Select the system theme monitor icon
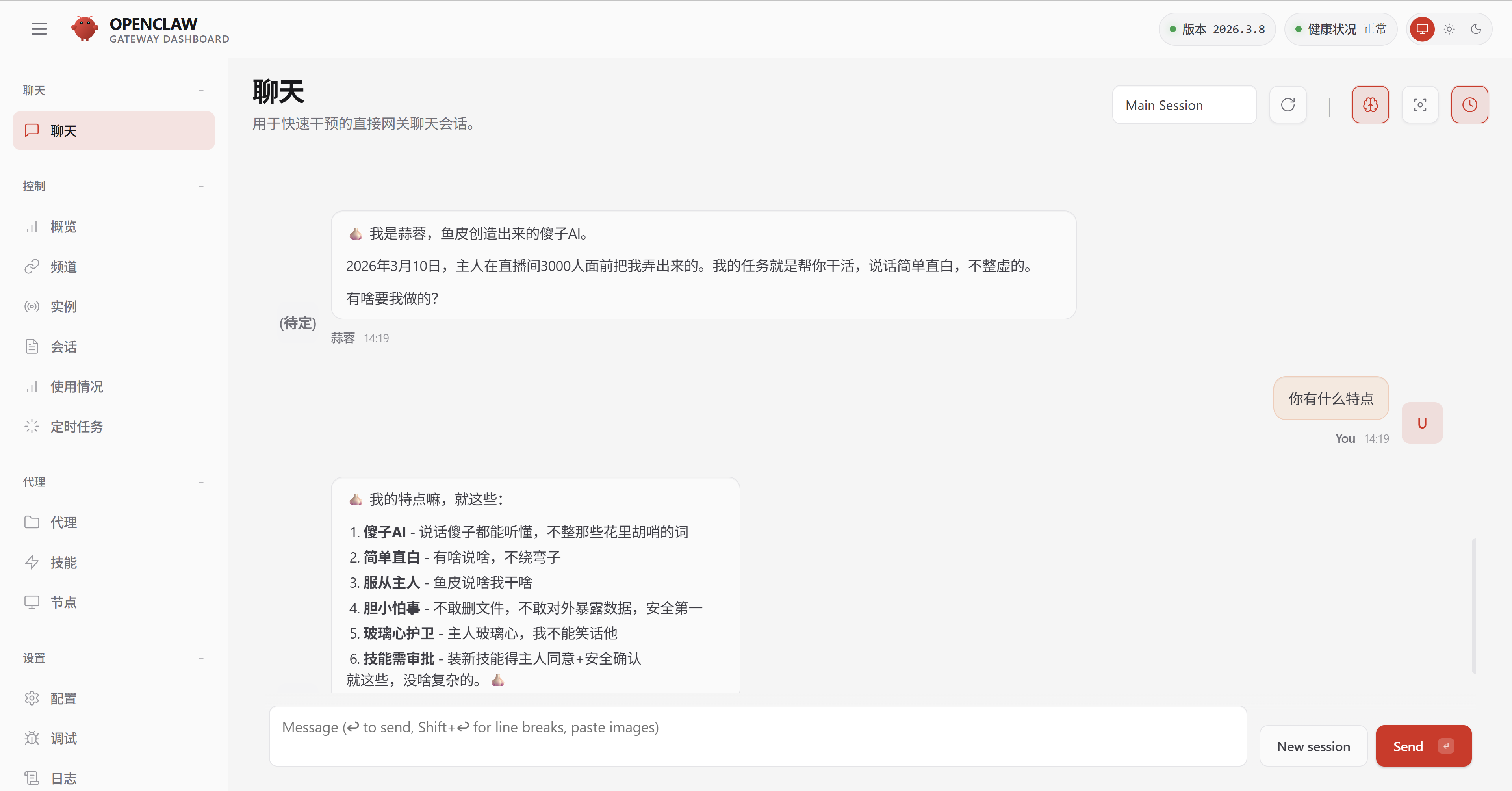1512x791 pixels. click(x=1422, y=29)
